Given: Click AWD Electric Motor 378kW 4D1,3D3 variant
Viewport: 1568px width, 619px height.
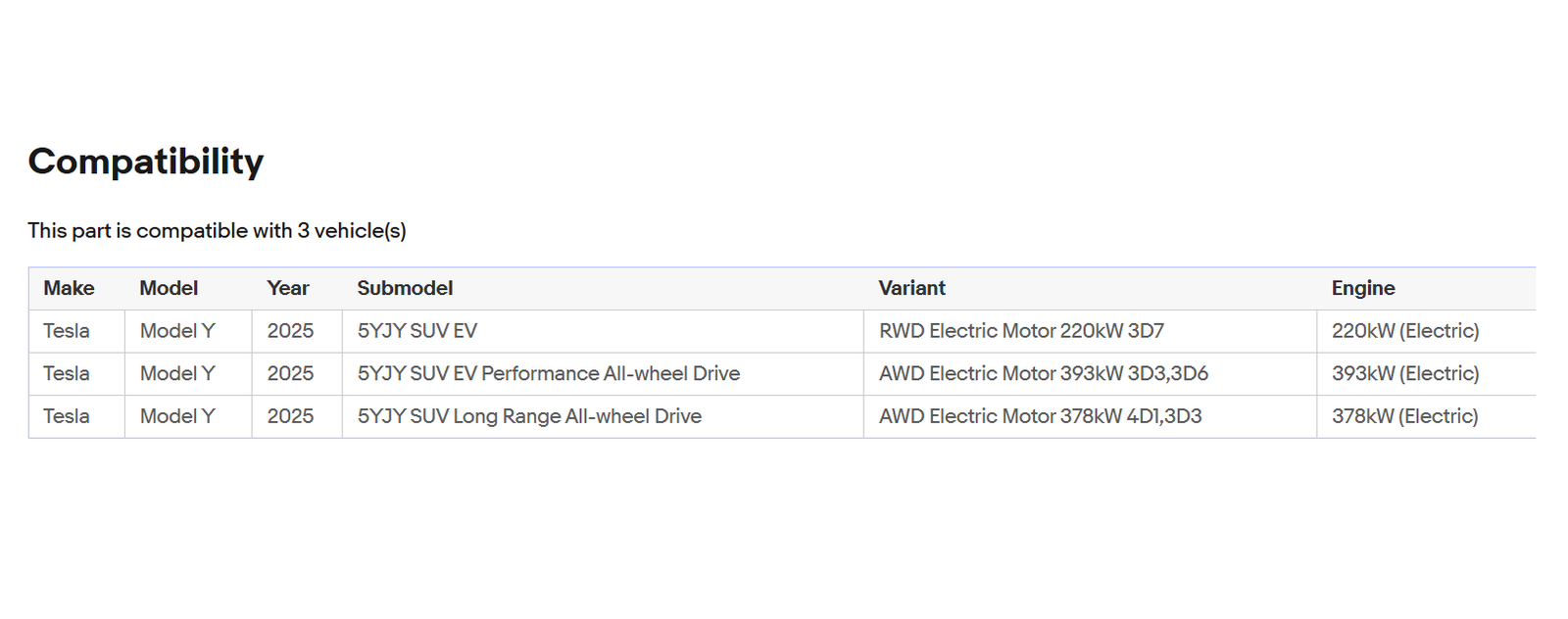Looking at the screenshot, I should click(x=1040, y=416).
